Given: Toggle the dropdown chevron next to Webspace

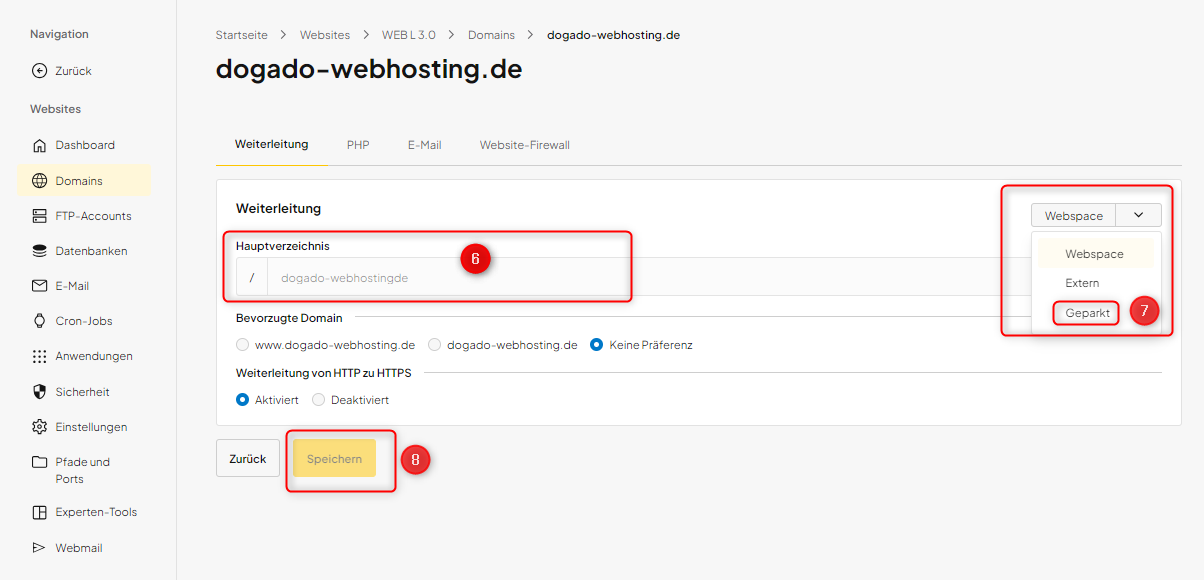Looking at the screenshot, I should click(1138, 215).
